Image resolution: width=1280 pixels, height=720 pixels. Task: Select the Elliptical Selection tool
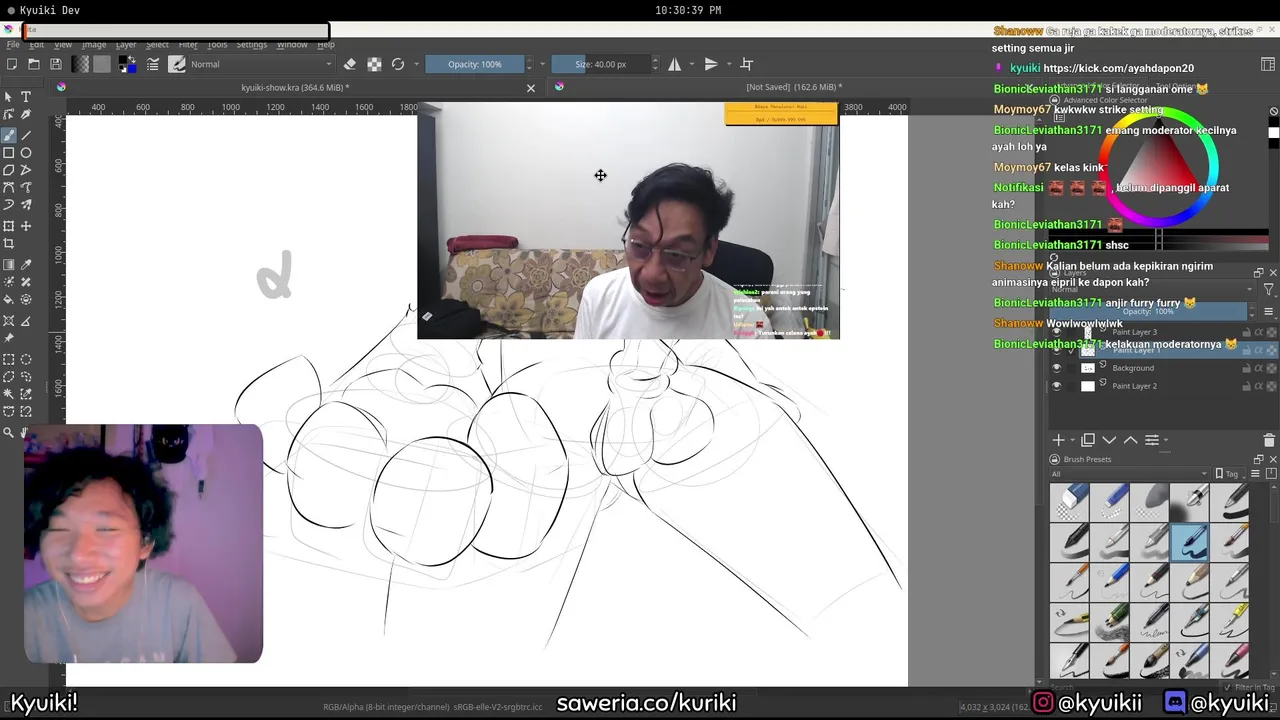coord(26,360)
